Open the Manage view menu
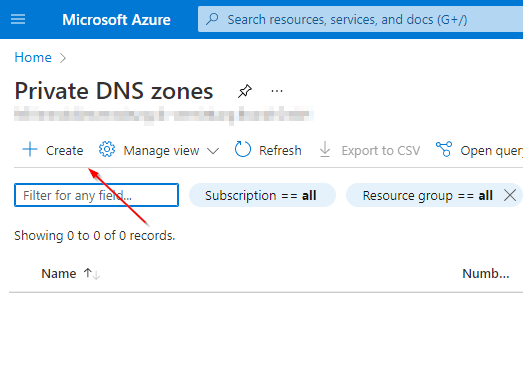The image size is (523, 377). pyautogui.click(x=159, y=150)
